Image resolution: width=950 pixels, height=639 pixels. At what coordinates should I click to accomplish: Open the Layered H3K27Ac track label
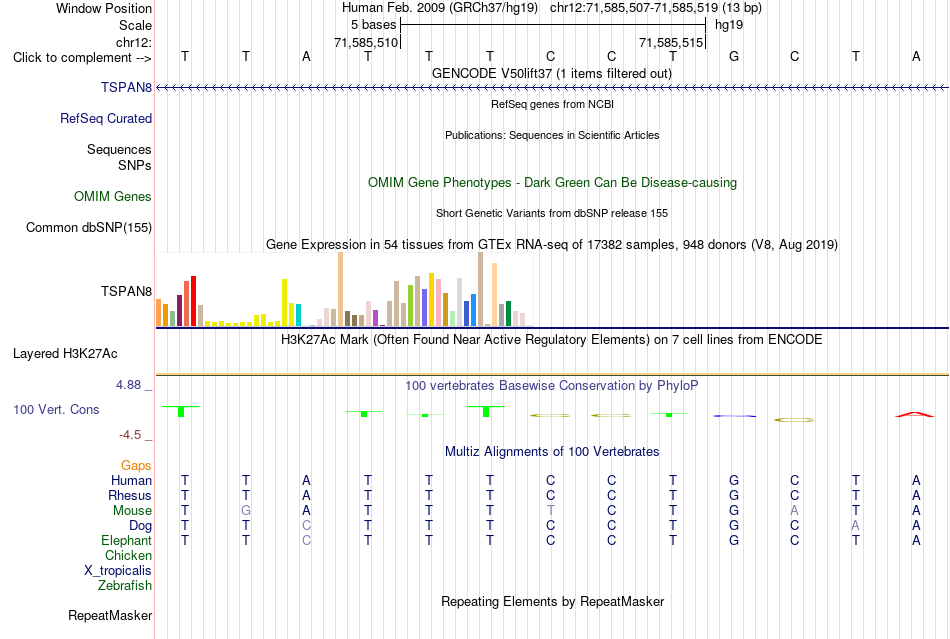click(65, 354)
